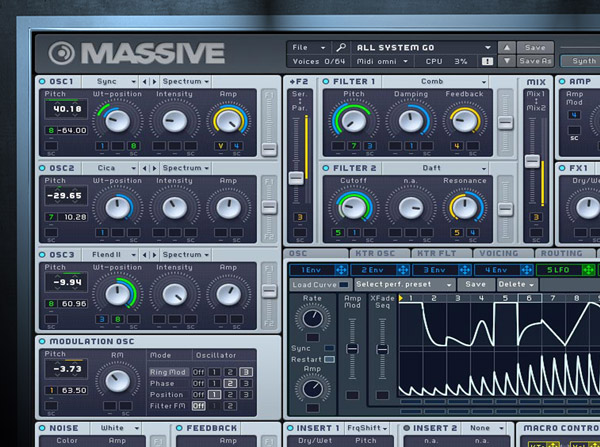Grab the 4 Env modulation crosshair handle
The image size is (600, 447).
(527, 270)
